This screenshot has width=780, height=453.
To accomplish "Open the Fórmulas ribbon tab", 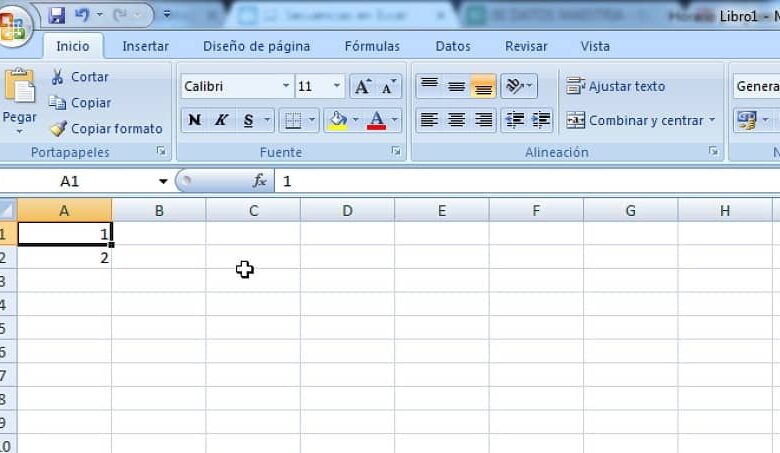I will [x=372, y=46].
